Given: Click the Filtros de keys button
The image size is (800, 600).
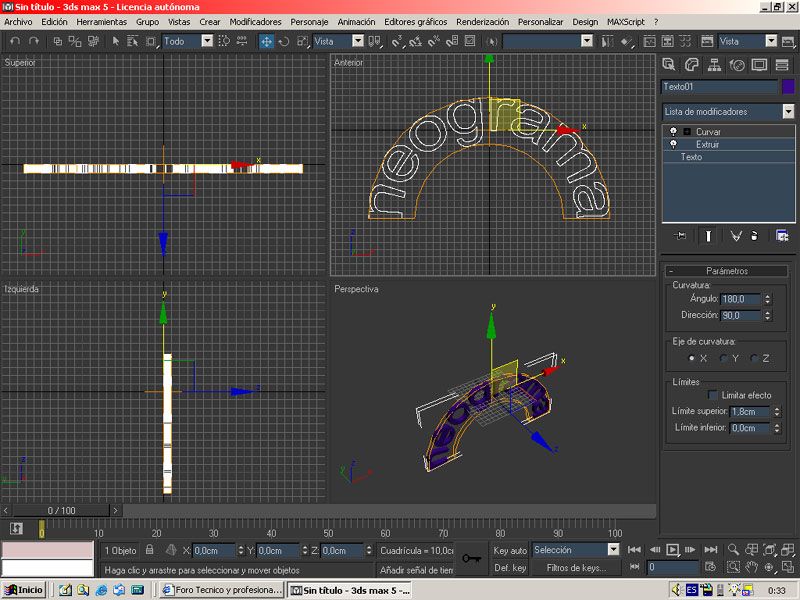Looking at the screenshot, I should [576, 567].
